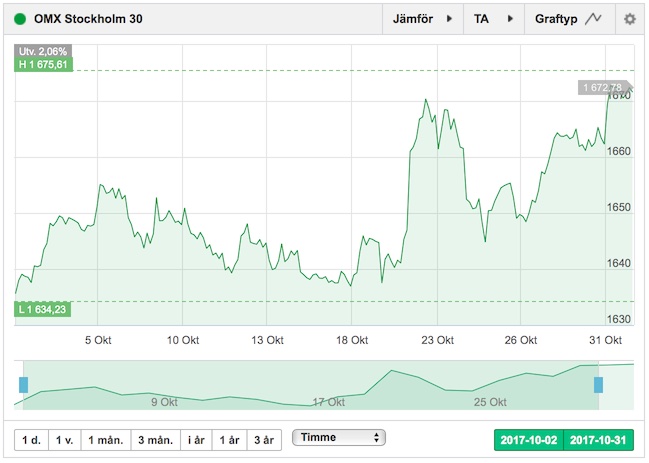649x463 pixels.
Task: Grab the right blue range slider handle
Action: pos(599,385)
